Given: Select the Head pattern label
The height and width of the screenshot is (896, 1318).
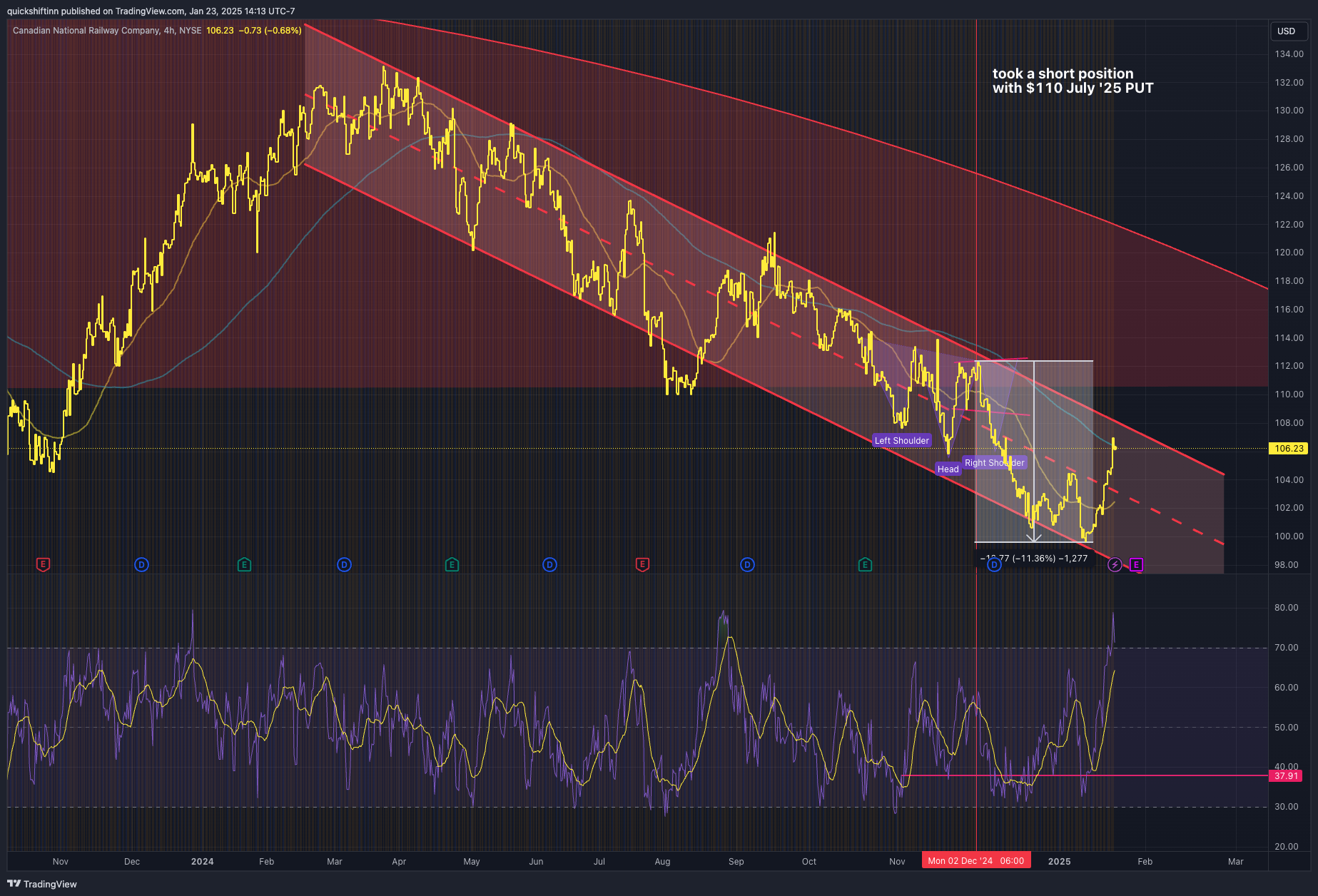Looking at the screenshot, I should point(948,469).
